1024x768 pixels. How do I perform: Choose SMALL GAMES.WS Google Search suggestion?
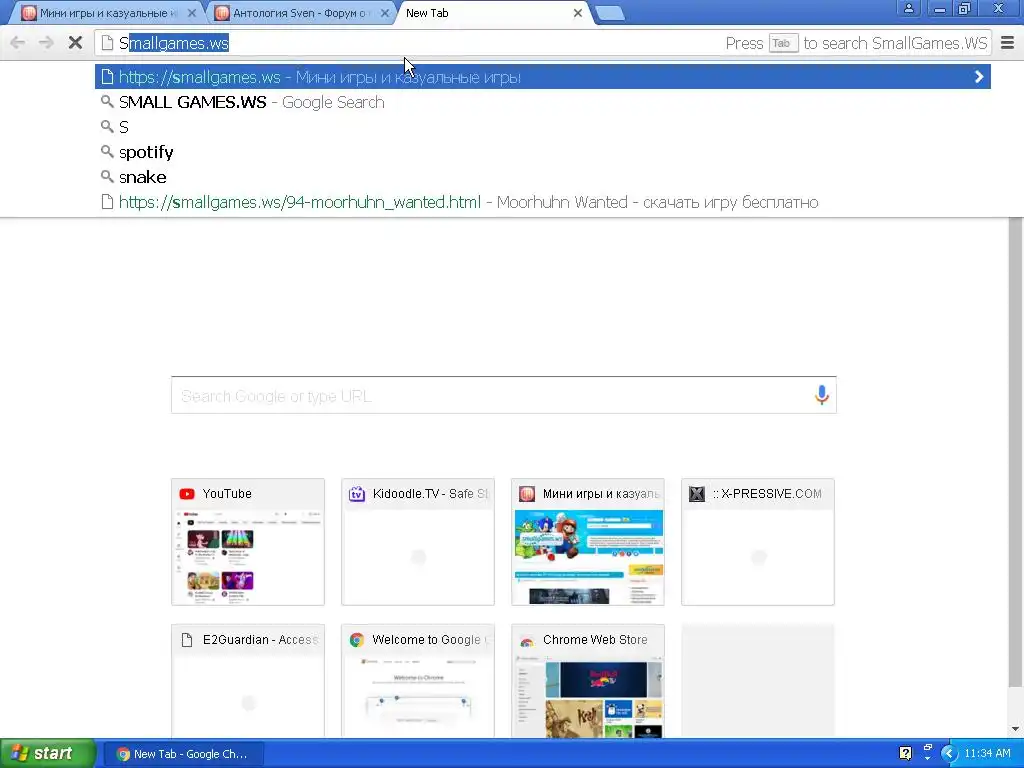(542, 103)
